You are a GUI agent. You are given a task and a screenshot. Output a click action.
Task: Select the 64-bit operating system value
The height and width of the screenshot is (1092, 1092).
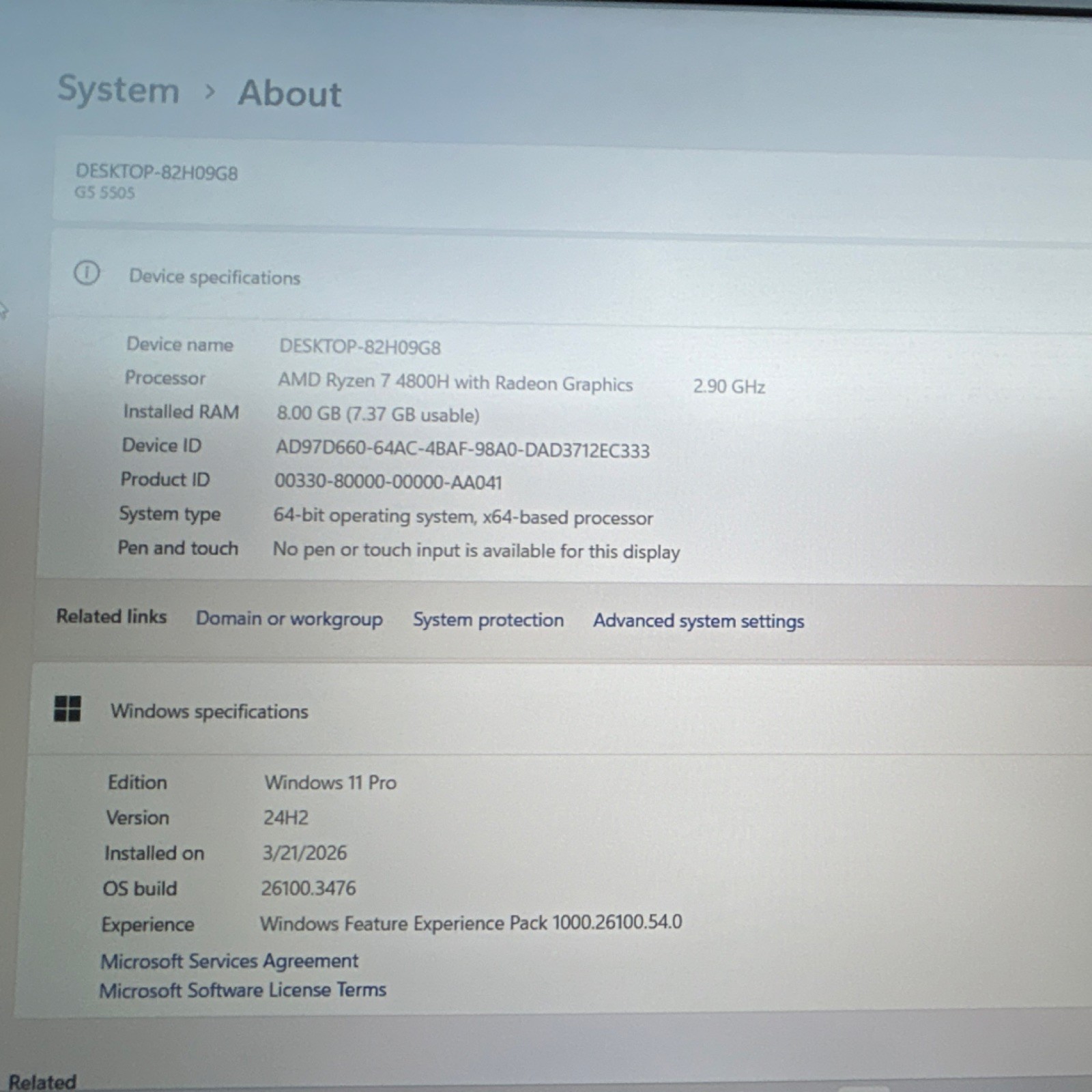coord(463,517)
